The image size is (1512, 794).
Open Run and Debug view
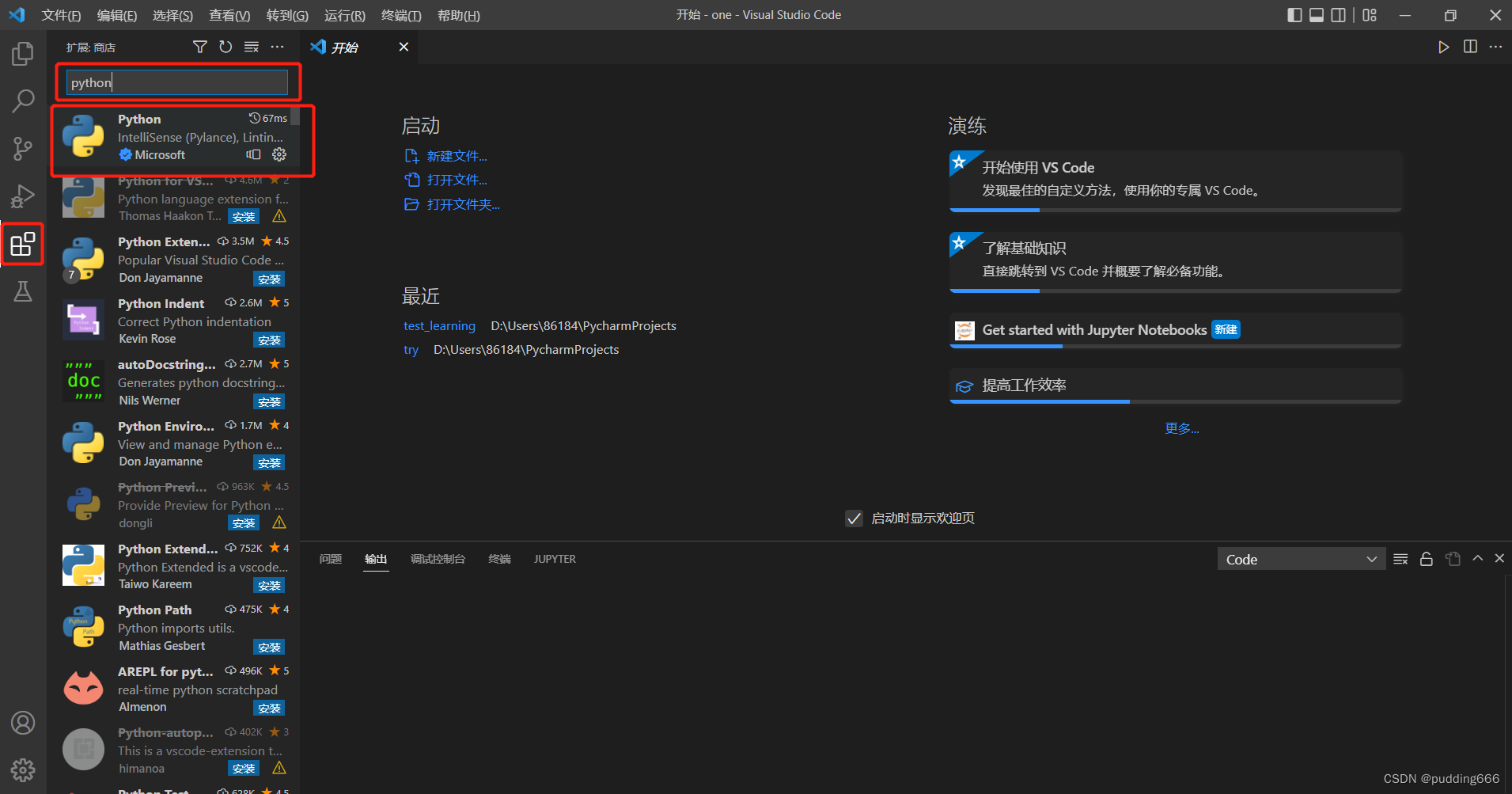[23, 196]
